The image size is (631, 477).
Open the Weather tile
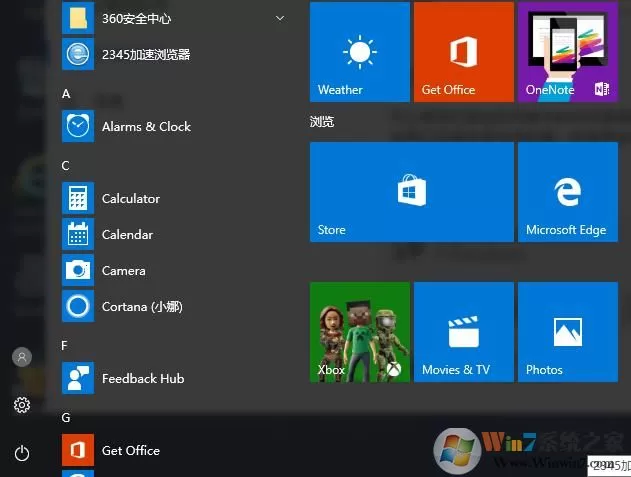click(x=360, y=52)
